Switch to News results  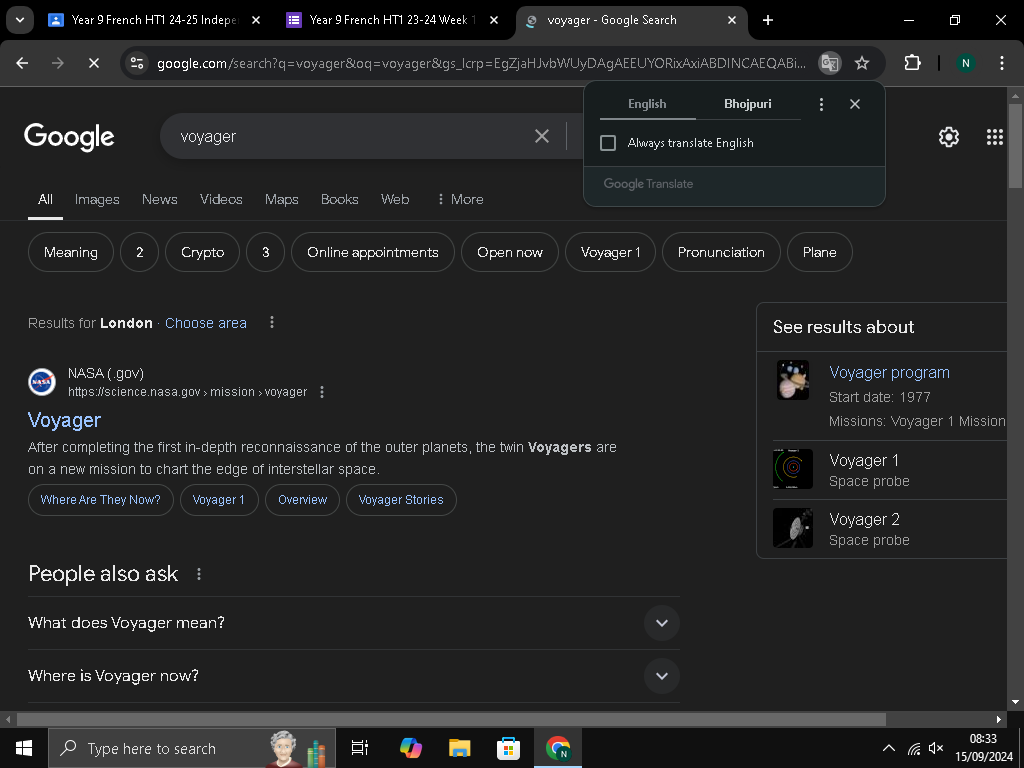pyautogui.click(x=160, y=200)
